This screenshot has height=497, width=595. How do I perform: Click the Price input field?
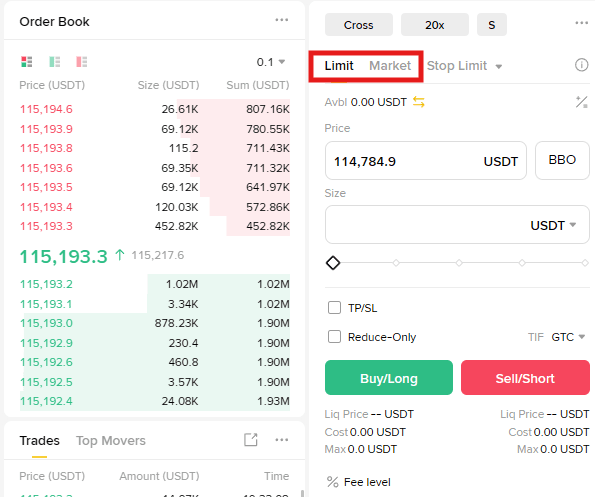point(426,161)
